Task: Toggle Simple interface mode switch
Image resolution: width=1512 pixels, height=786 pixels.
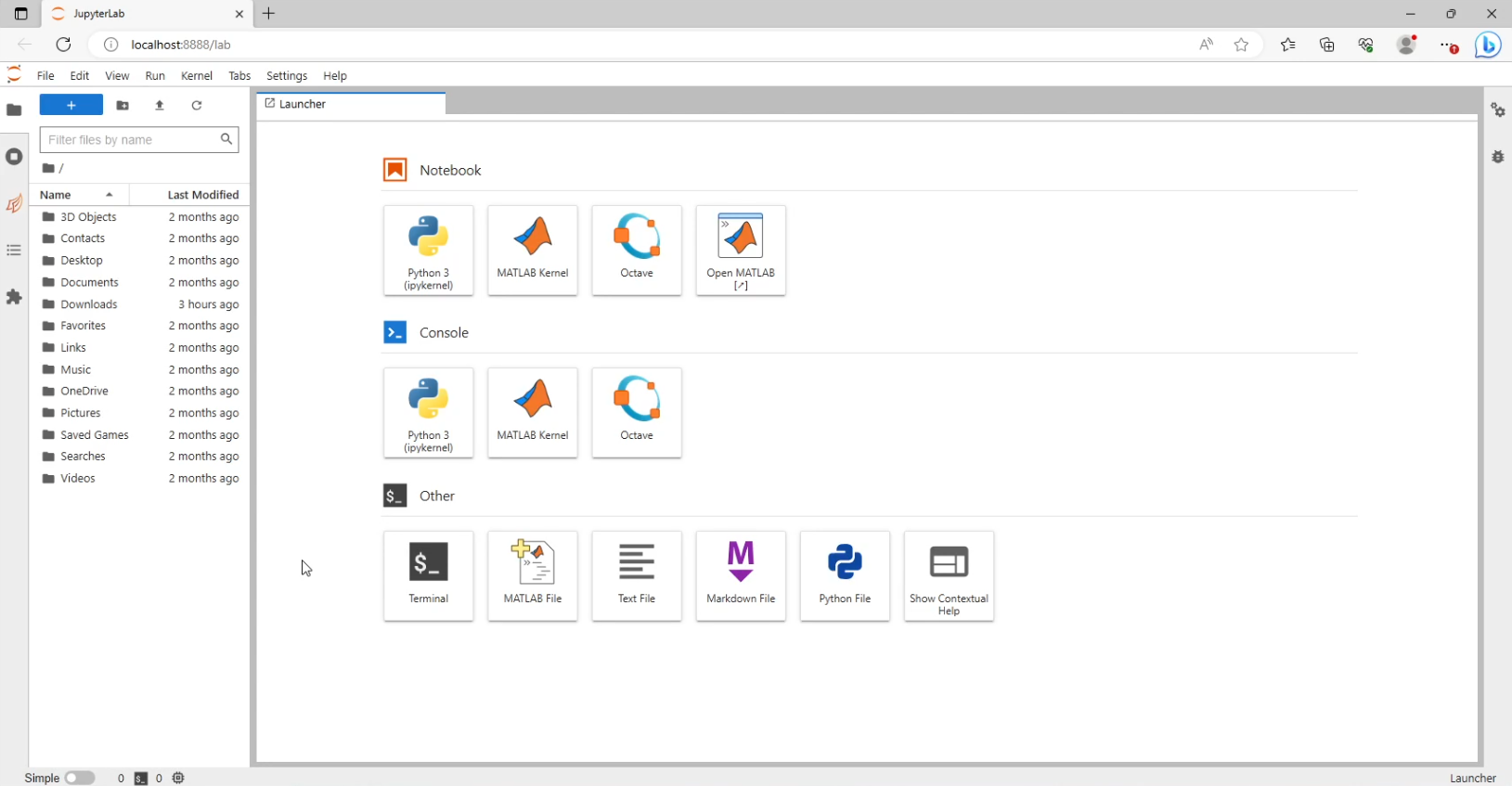Action: pos(80,779)
